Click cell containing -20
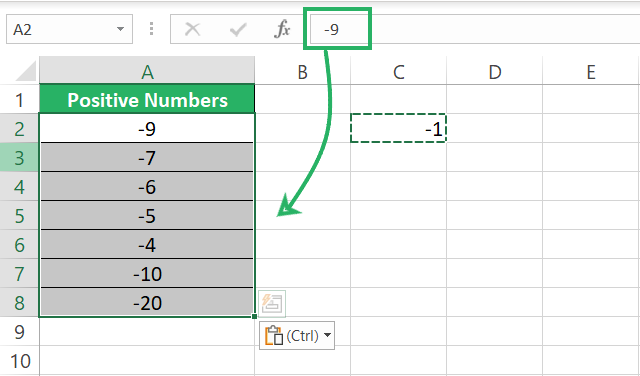The height and width of the screenshot is (376, 640). point(147,302)
